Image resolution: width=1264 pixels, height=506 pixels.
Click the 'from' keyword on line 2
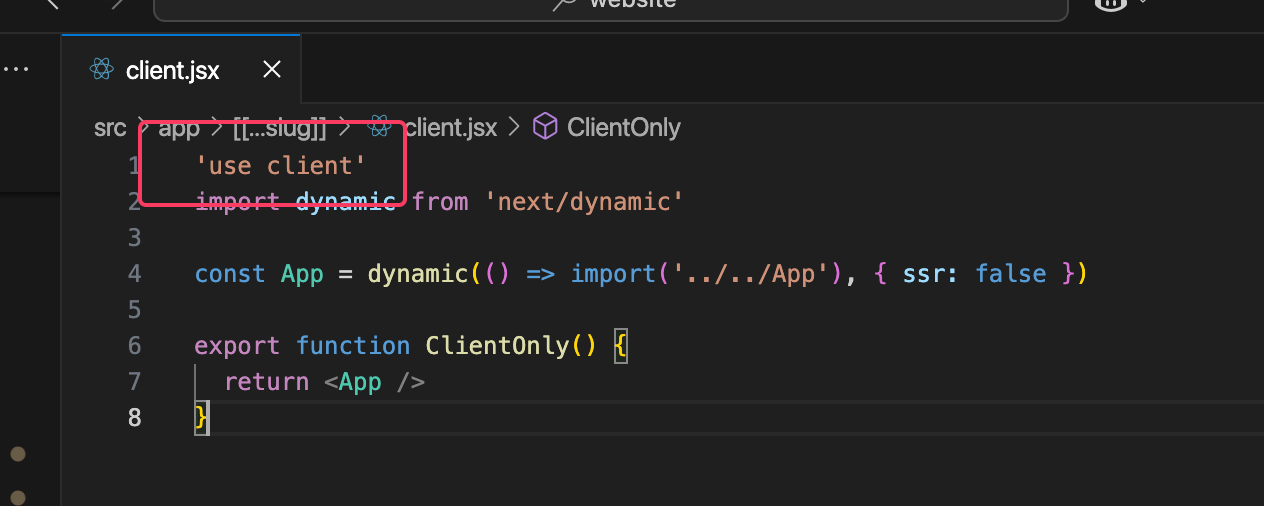click(440, 202)
